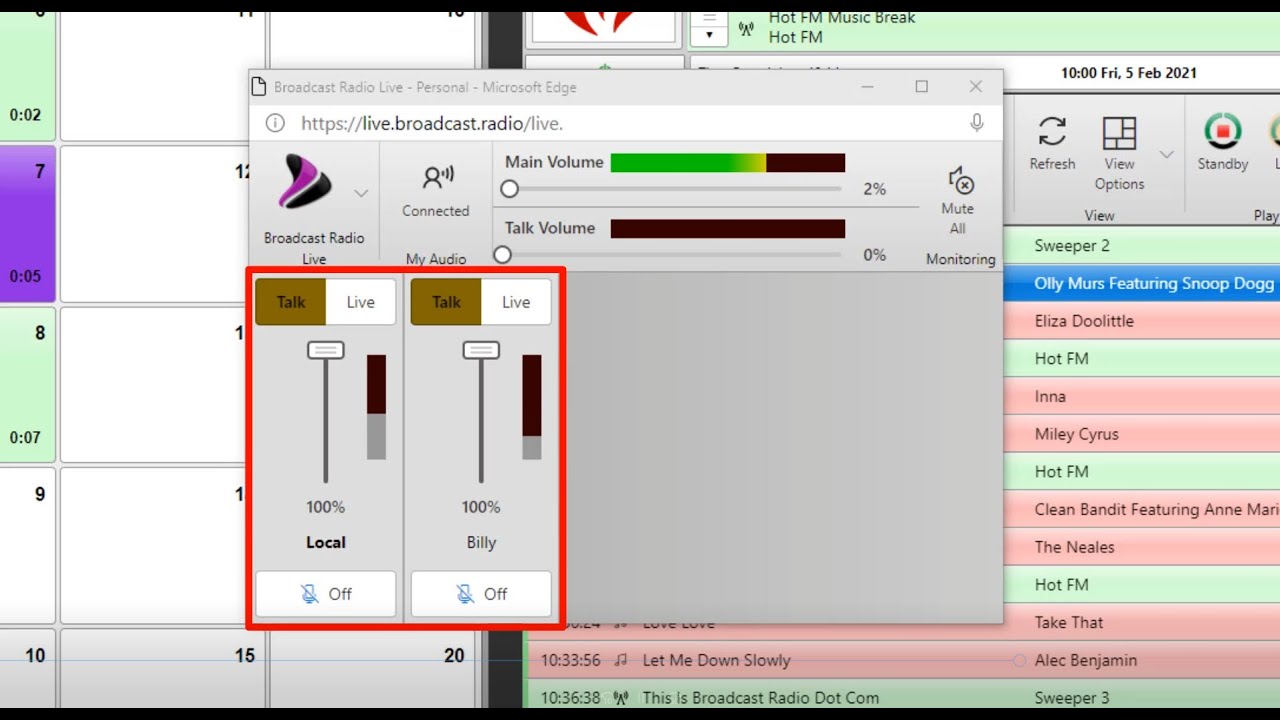Image resolution: width=1280 pixels, height=720 pixels.
Task: Select Live mode for Billy channel
Action: 516,302
